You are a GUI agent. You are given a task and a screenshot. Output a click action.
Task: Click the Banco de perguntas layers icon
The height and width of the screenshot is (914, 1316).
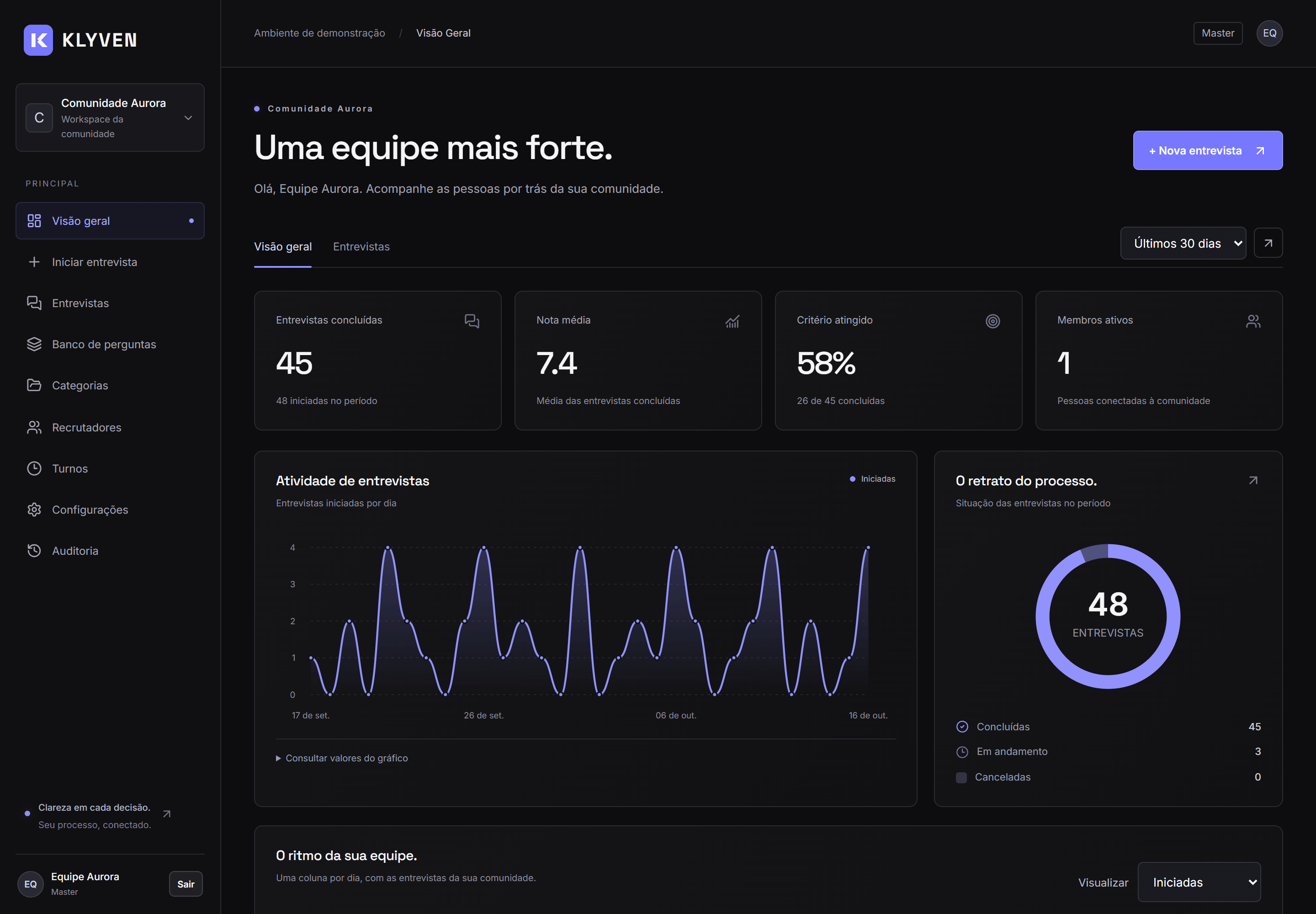(34, 344)
